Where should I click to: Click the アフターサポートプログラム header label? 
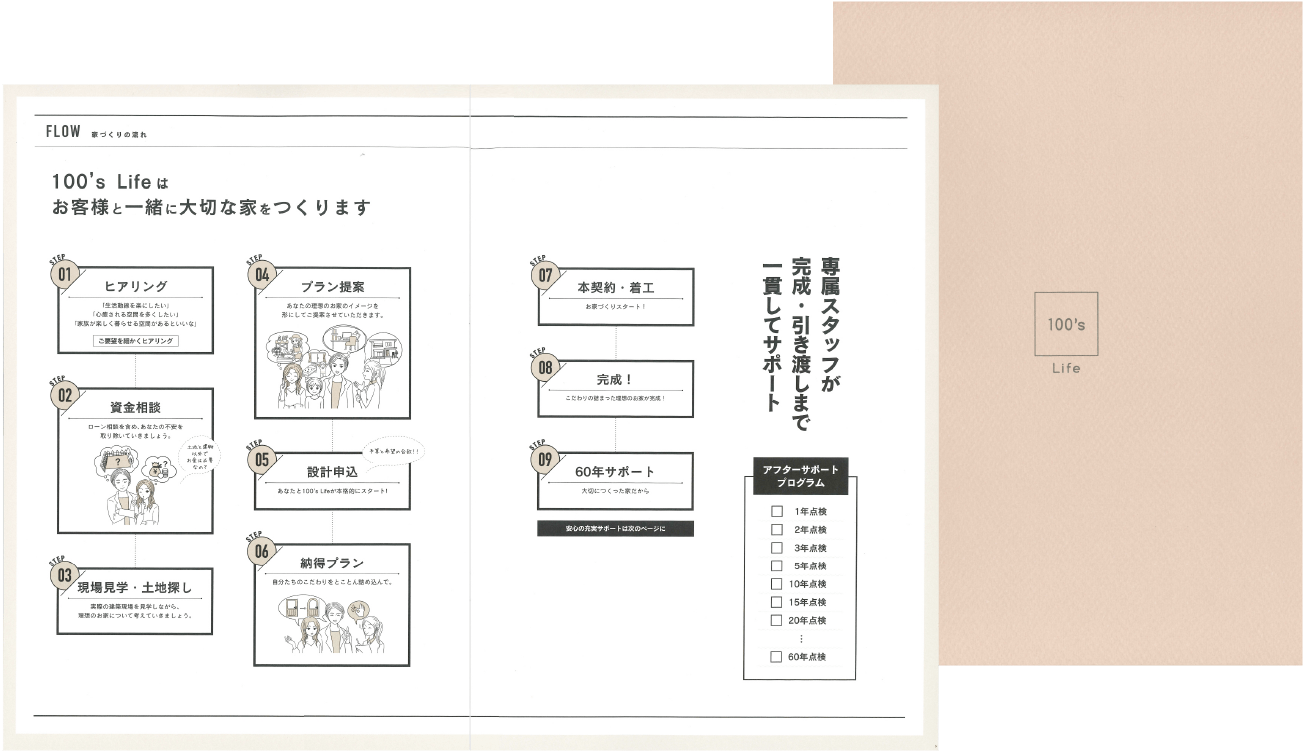[800, 476]
